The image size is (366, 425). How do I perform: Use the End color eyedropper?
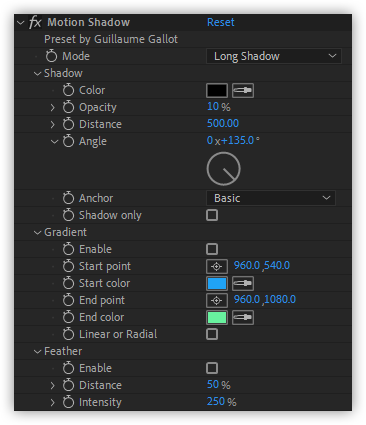243,317
